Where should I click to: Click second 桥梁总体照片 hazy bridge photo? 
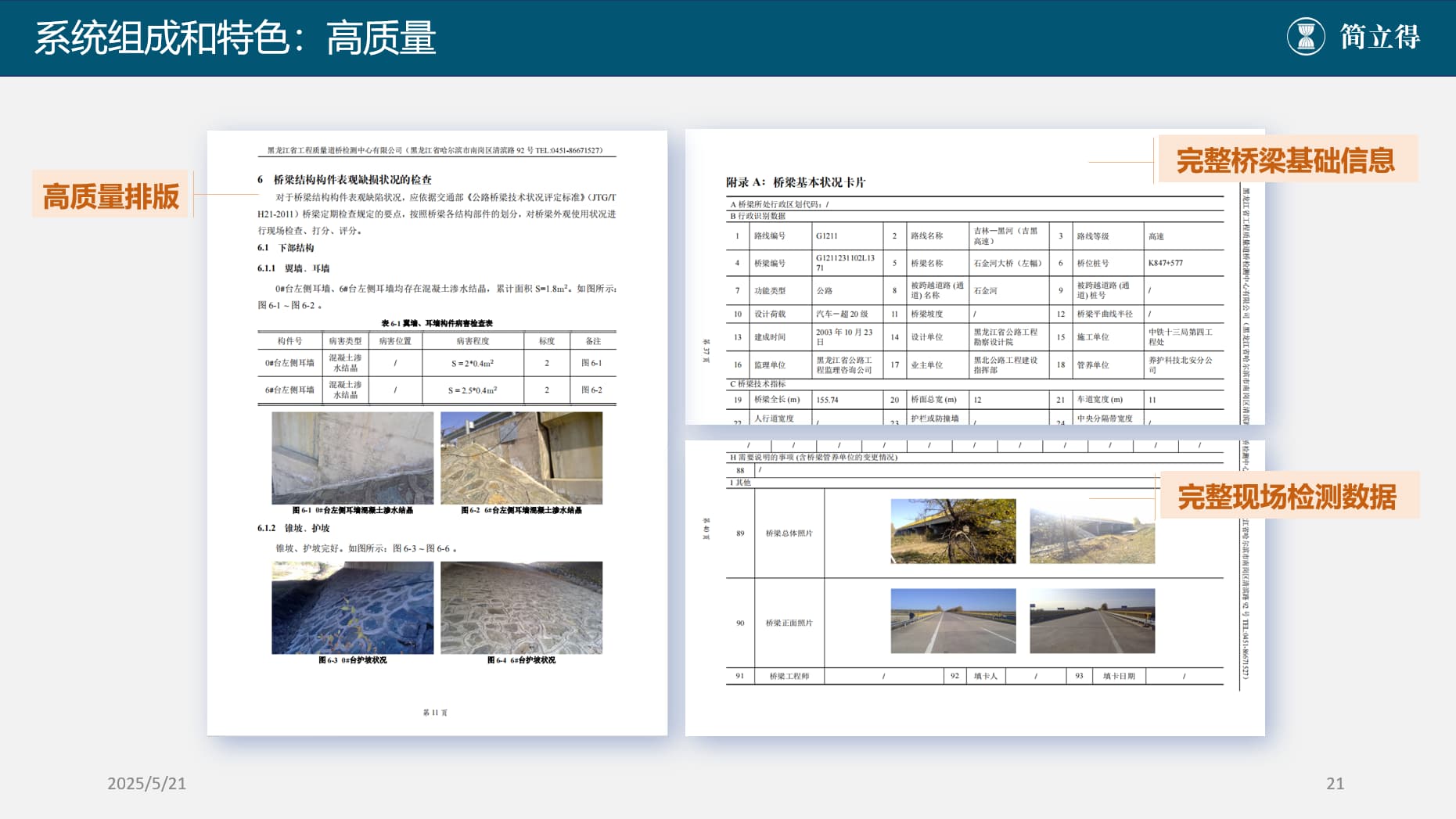tap(1092, 531)
